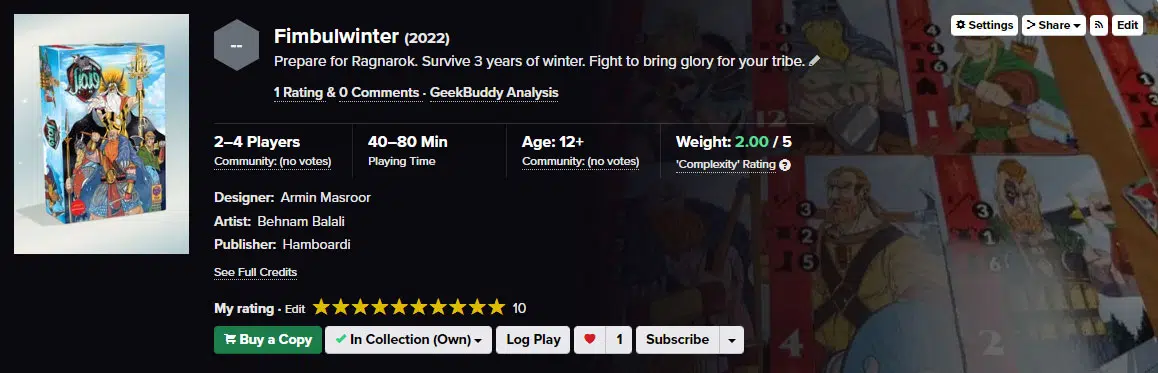The image size is (1158, 373).
Task: Click the Subscribe button
Action: tap(677, 340)
